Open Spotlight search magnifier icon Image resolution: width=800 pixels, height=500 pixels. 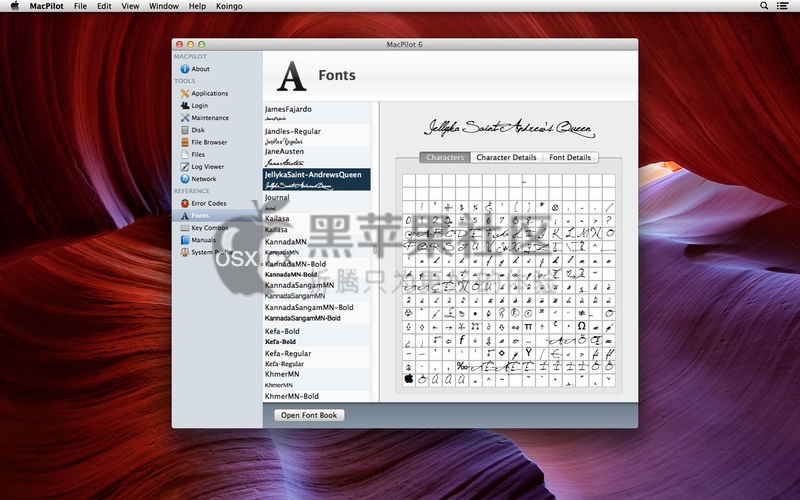point(764,6)
